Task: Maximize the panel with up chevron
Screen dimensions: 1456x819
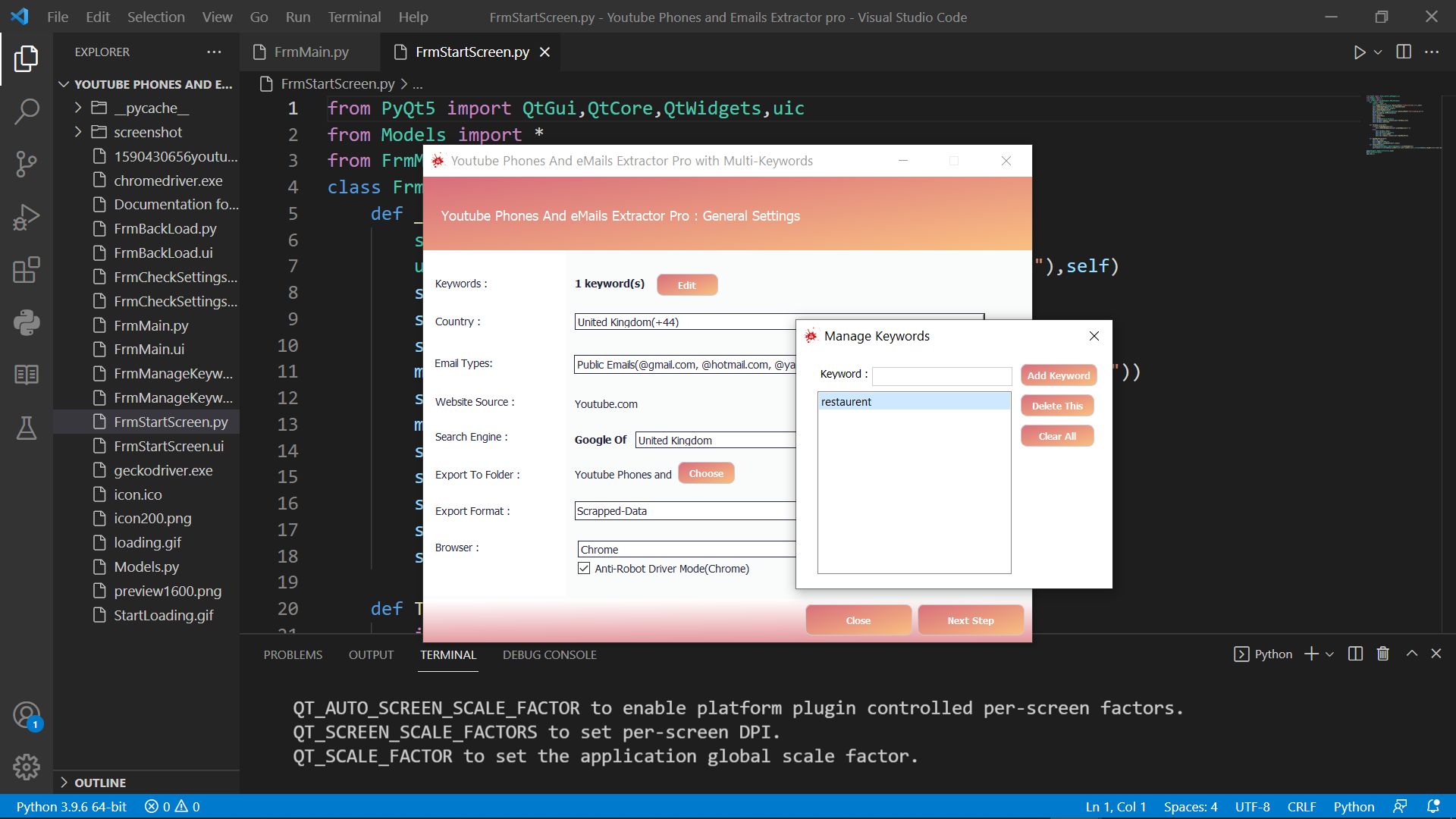Action: (1411, 654)
